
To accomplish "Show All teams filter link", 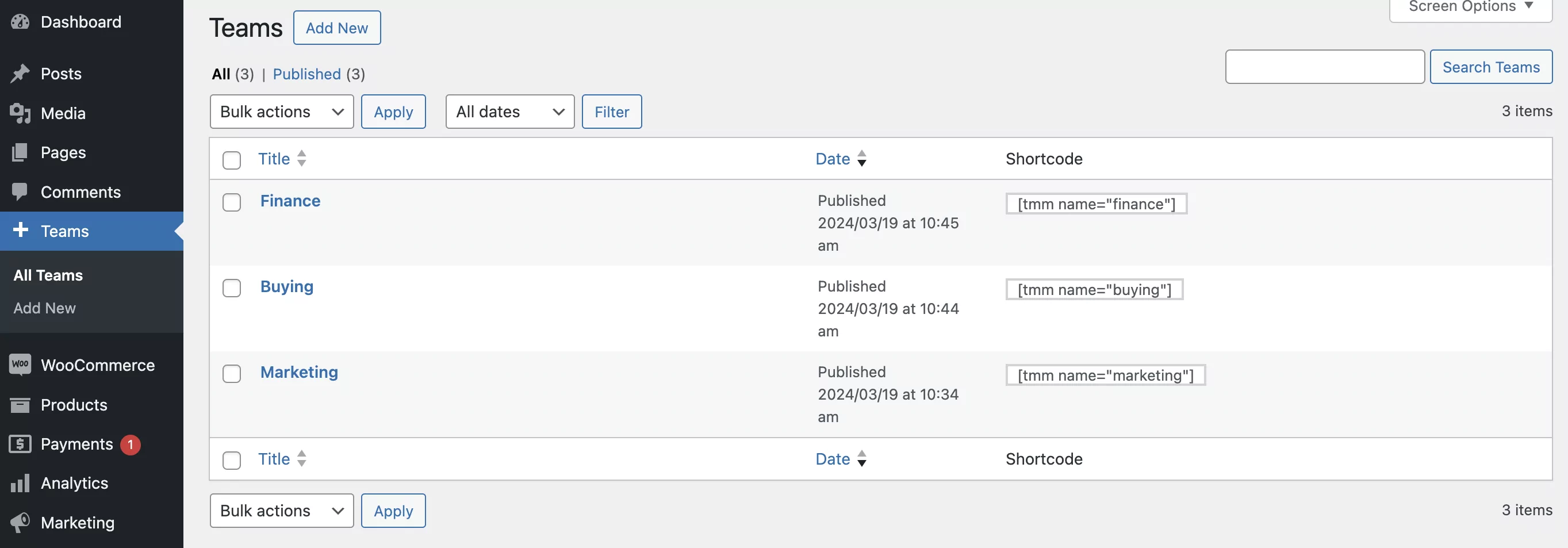I will tap(221, 74).
